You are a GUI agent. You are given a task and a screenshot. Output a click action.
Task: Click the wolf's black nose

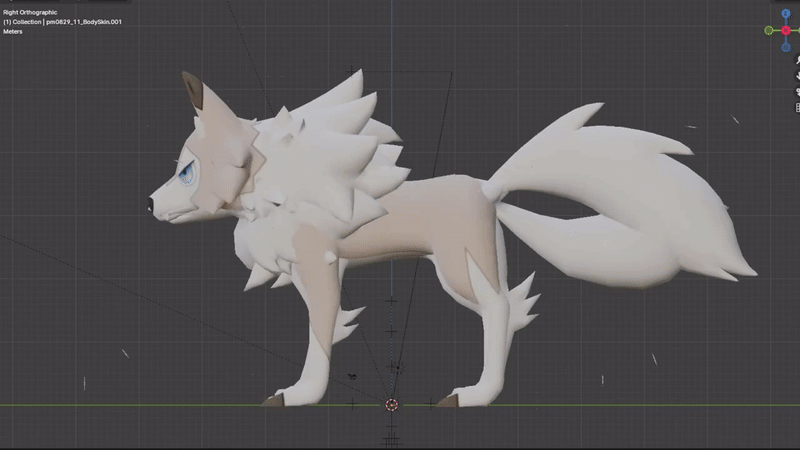pyautogui.click(x=150, y=205)
